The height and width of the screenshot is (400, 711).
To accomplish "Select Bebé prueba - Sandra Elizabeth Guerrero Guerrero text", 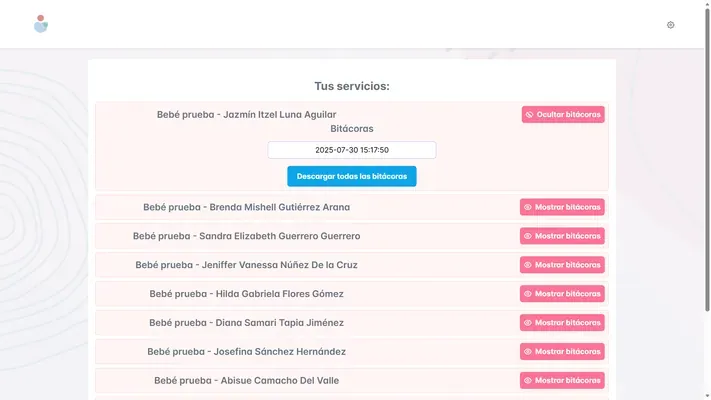I will 247,236.
